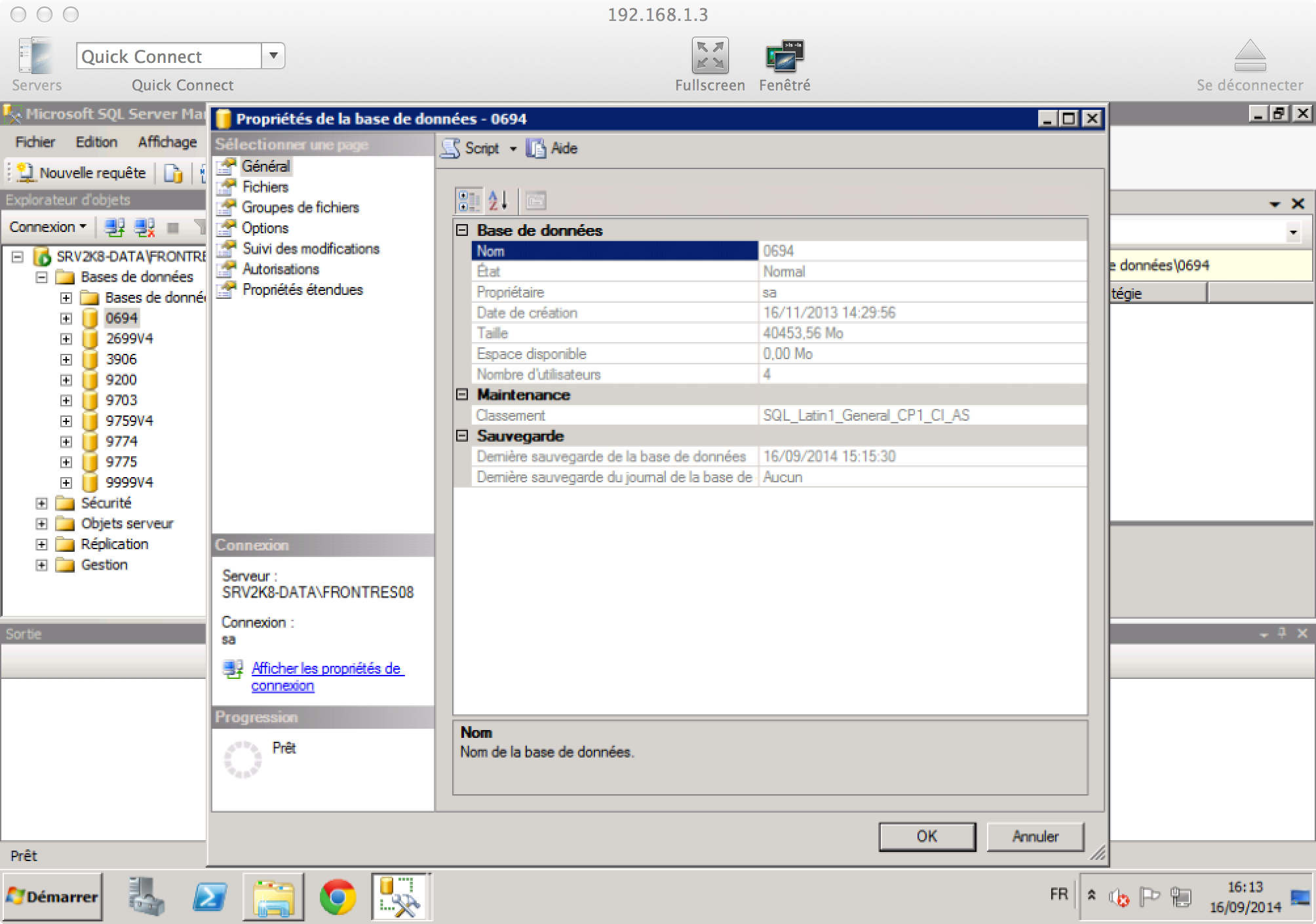The height and width of the screenshot is (924, 1316).
Task: Select the Propriétés étendues page
Action: pyautogui.click(x=302, y=290)
